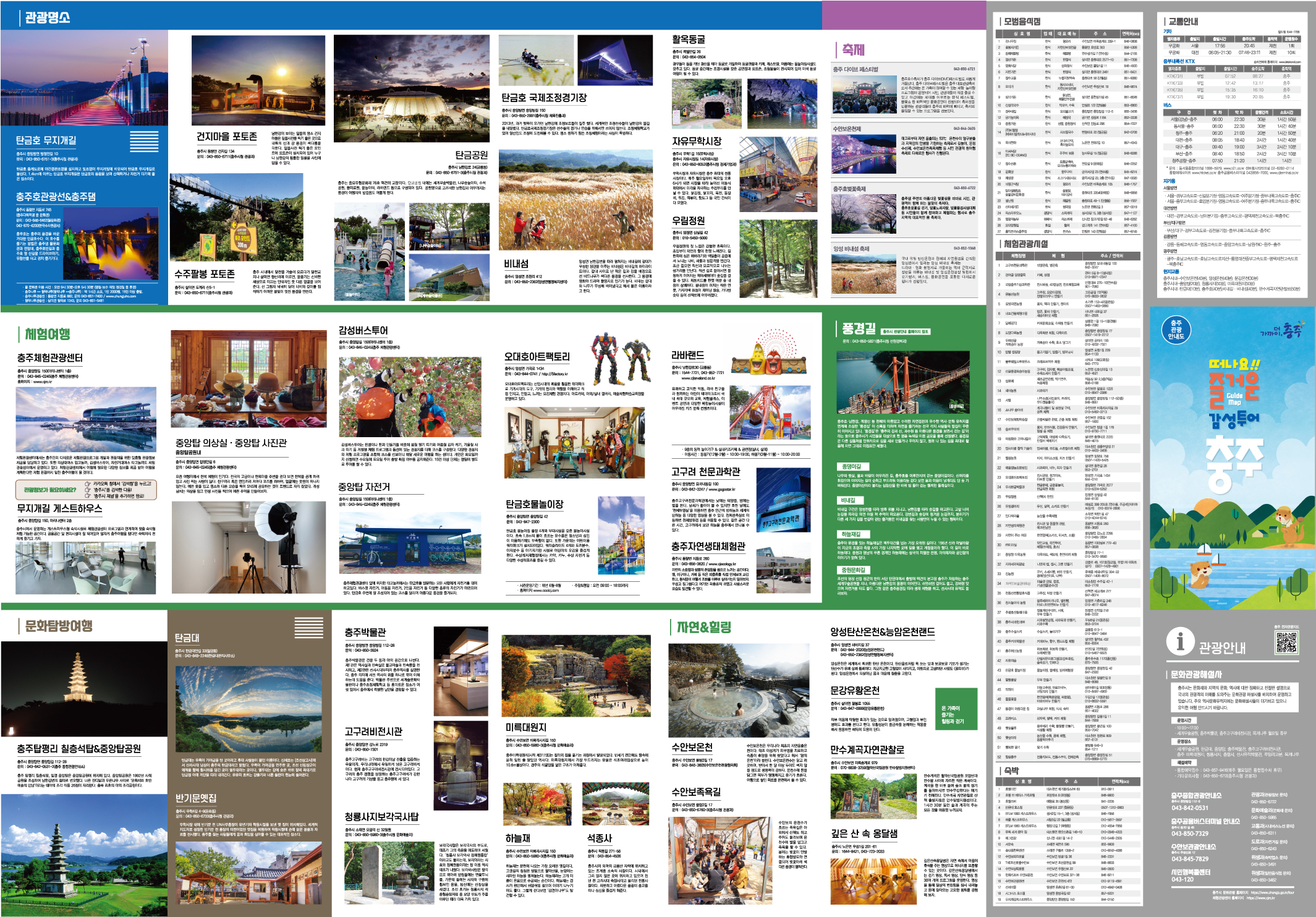Click the 043-842-0531 phone number
The image size is (1316, 917).
click(x=1189, y=808)
